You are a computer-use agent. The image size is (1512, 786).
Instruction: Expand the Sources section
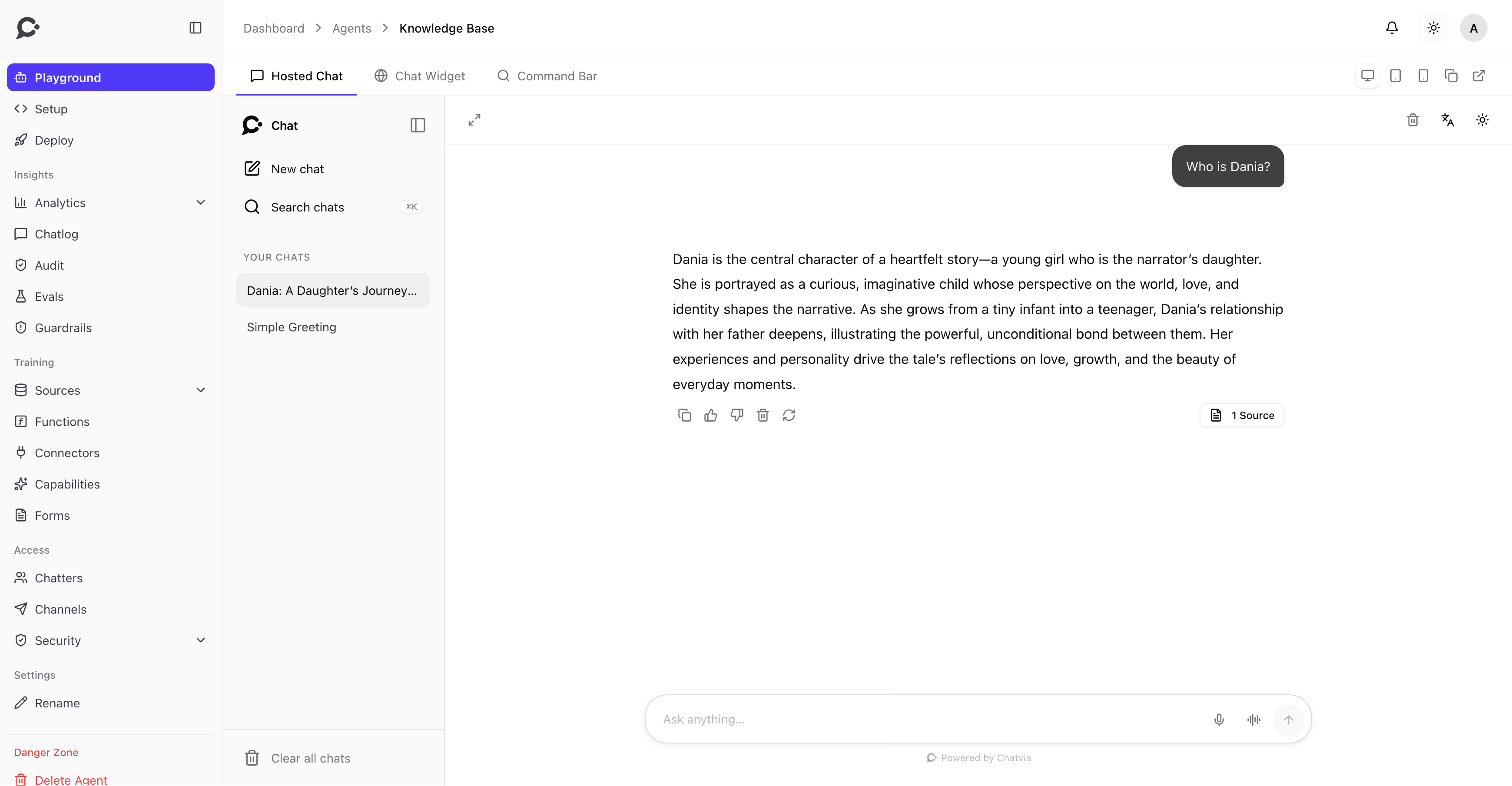coord(110,390)
